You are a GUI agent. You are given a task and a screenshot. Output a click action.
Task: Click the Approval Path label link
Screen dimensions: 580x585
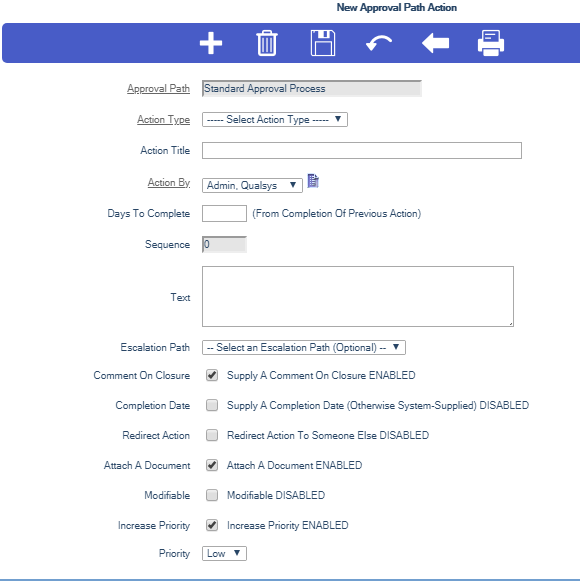[159, 88]
